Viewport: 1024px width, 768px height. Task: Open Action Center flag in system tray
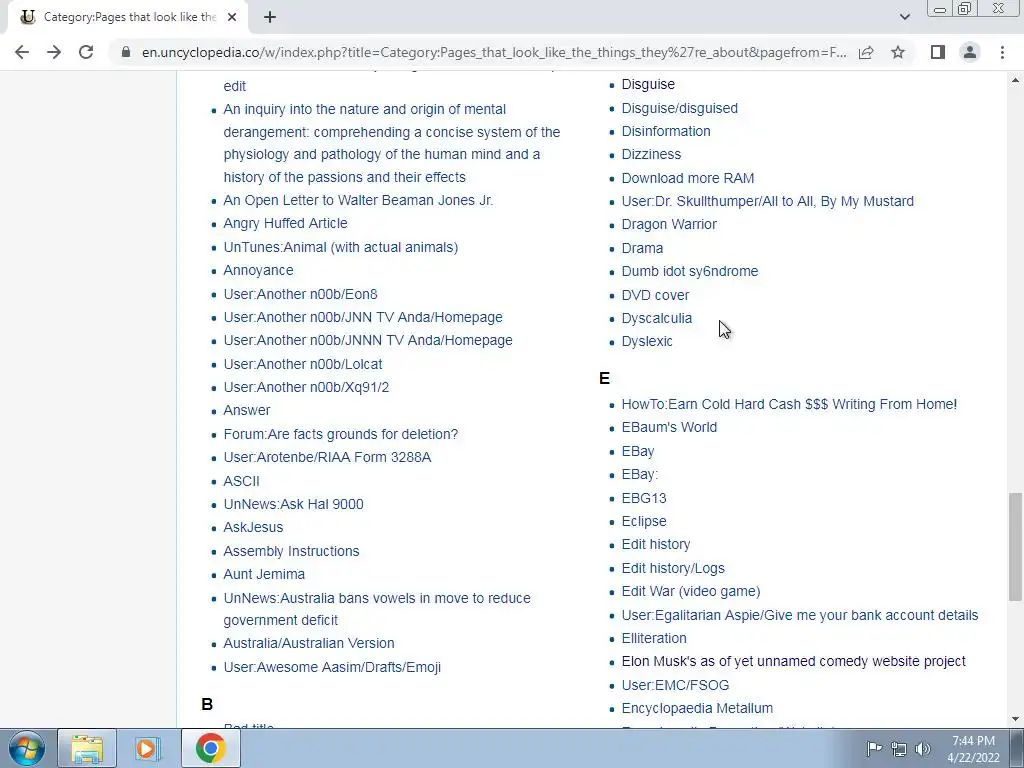[x=874, y=748]
